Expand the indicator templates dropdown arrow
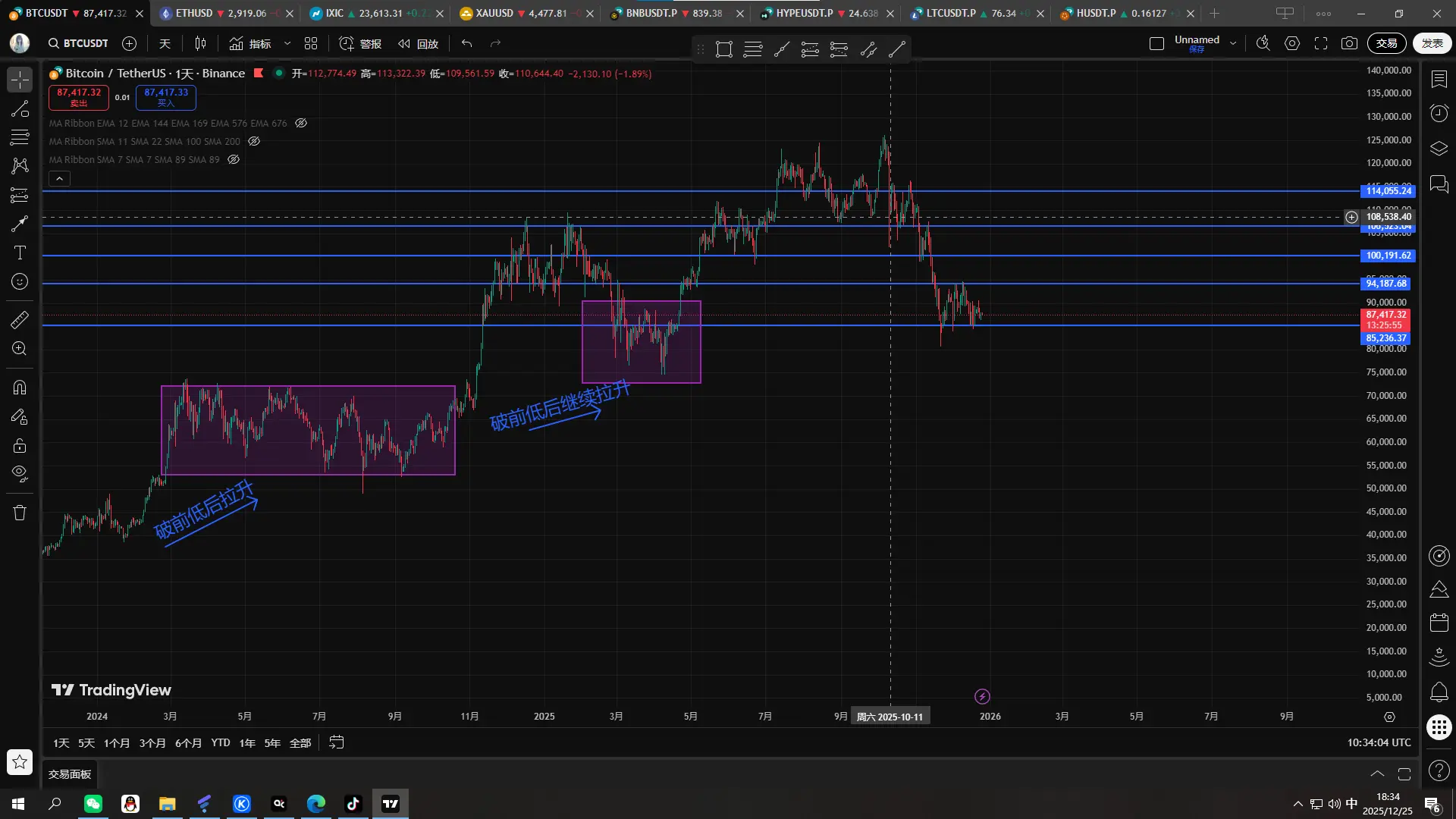 click(287, 43)
